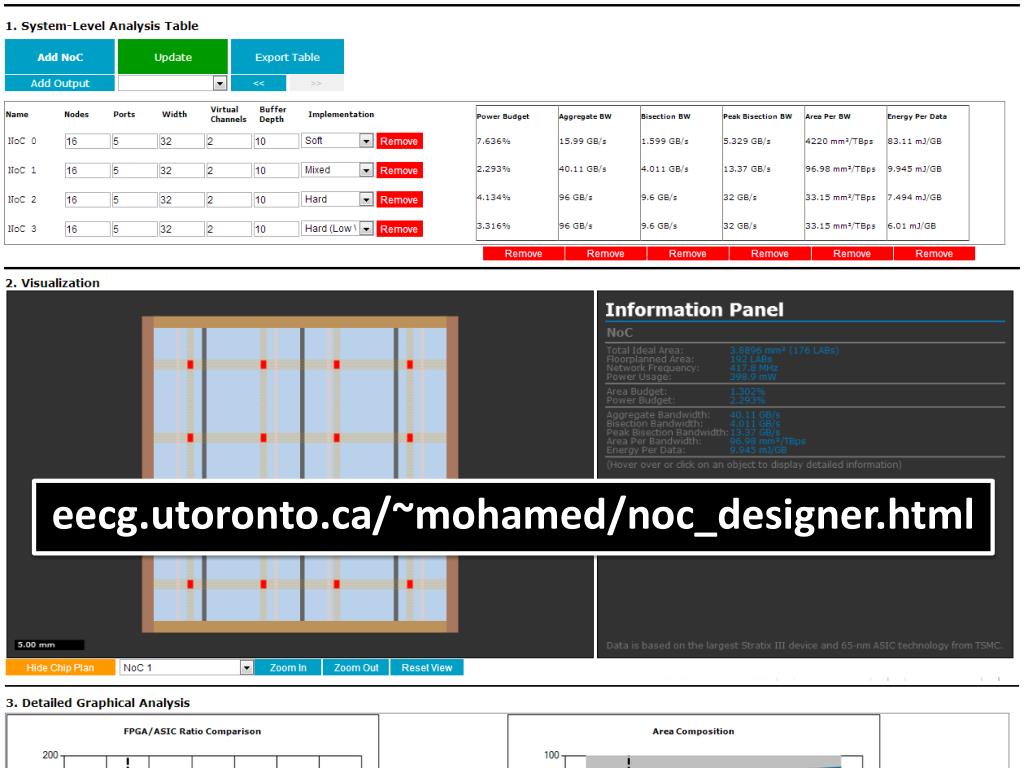Click the Zoom Out button
The width and height of the screenshot is (1024, 768).
pyautogui.click(x=356, y=667)
